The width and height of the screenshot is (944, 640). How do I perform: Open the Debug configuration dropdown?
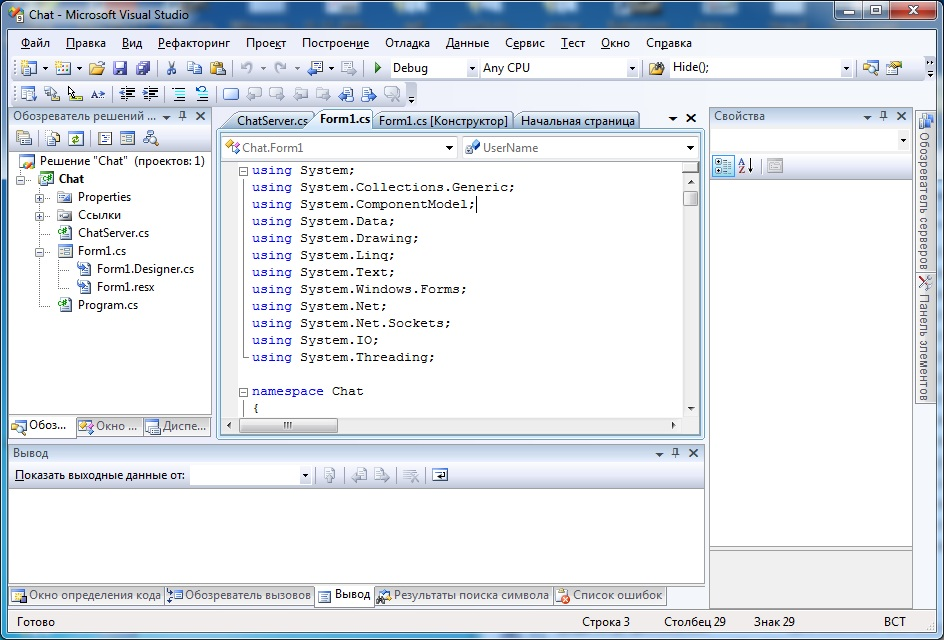pyautogui.click(x=472, y=69)
